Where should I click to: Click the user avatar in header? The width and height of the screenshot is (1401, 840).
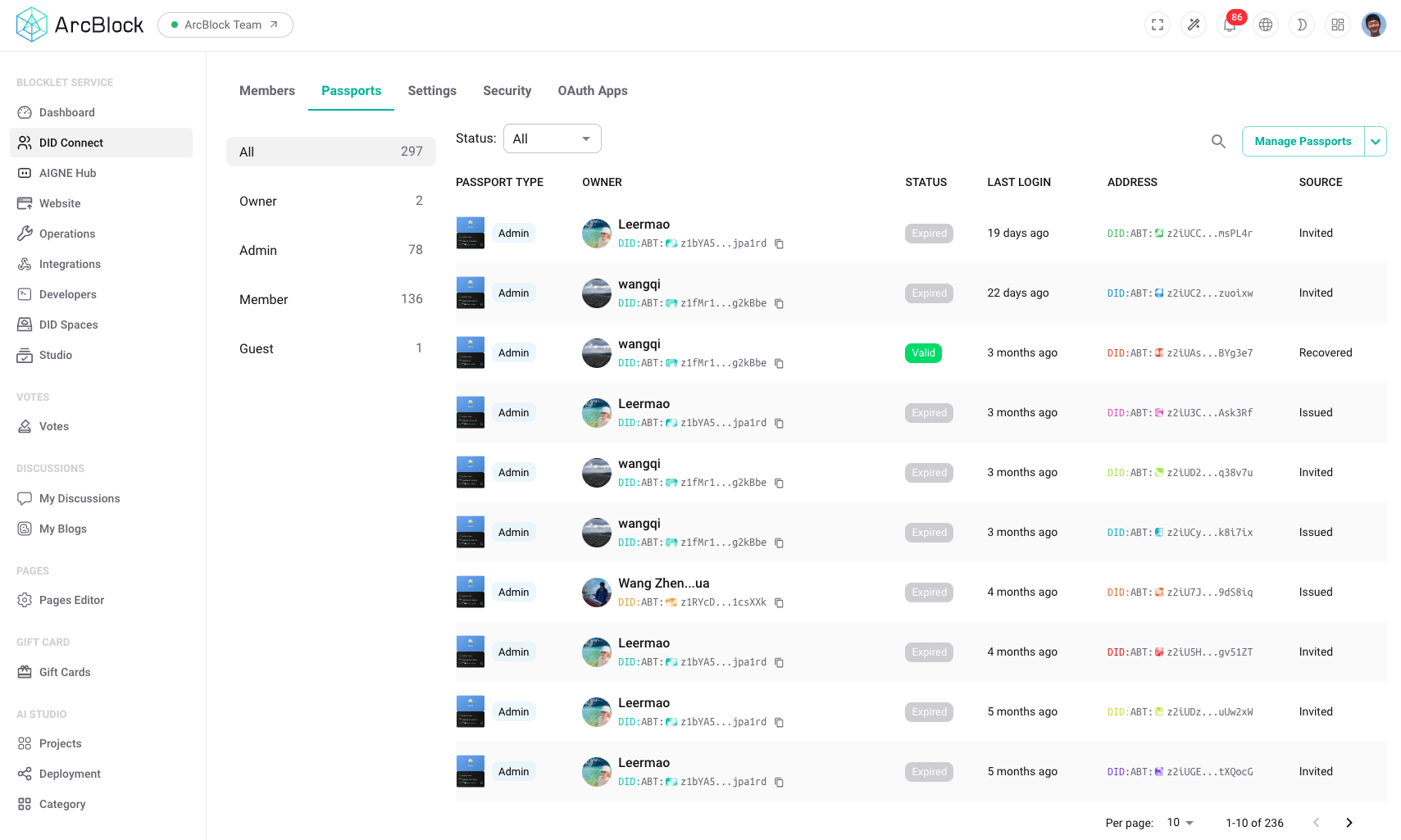(1374, 25)
